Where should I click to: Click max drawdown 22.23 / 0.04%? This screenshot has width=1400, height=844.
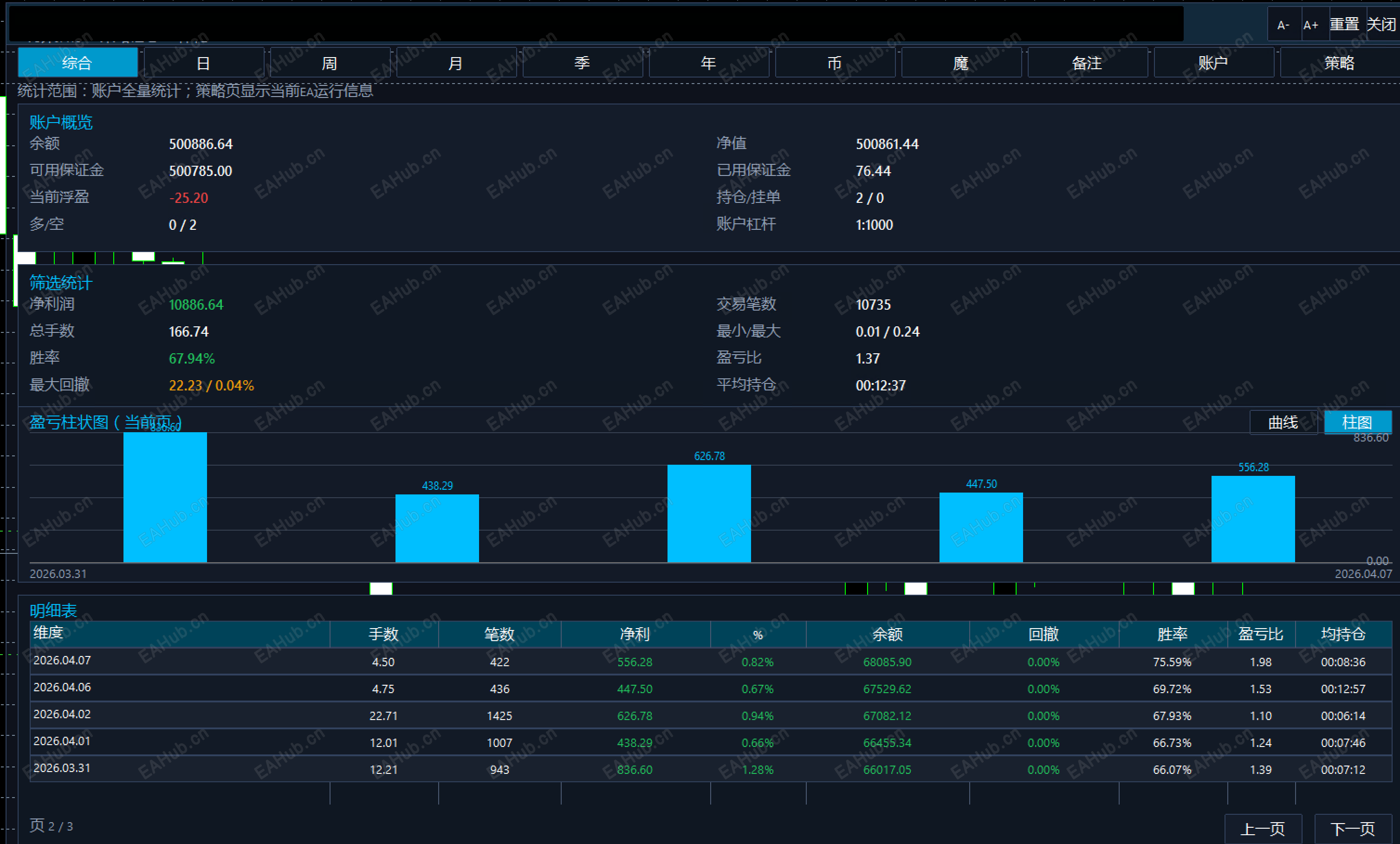[x=211, y=385]
